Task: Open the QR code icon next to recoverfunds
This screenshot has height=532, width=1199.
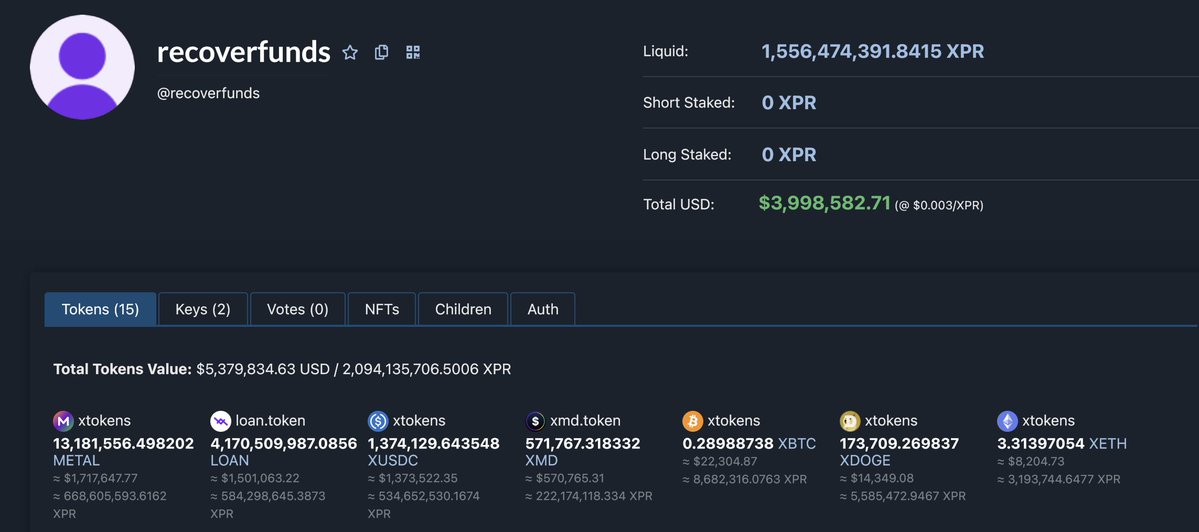Action: pos(413,52)
